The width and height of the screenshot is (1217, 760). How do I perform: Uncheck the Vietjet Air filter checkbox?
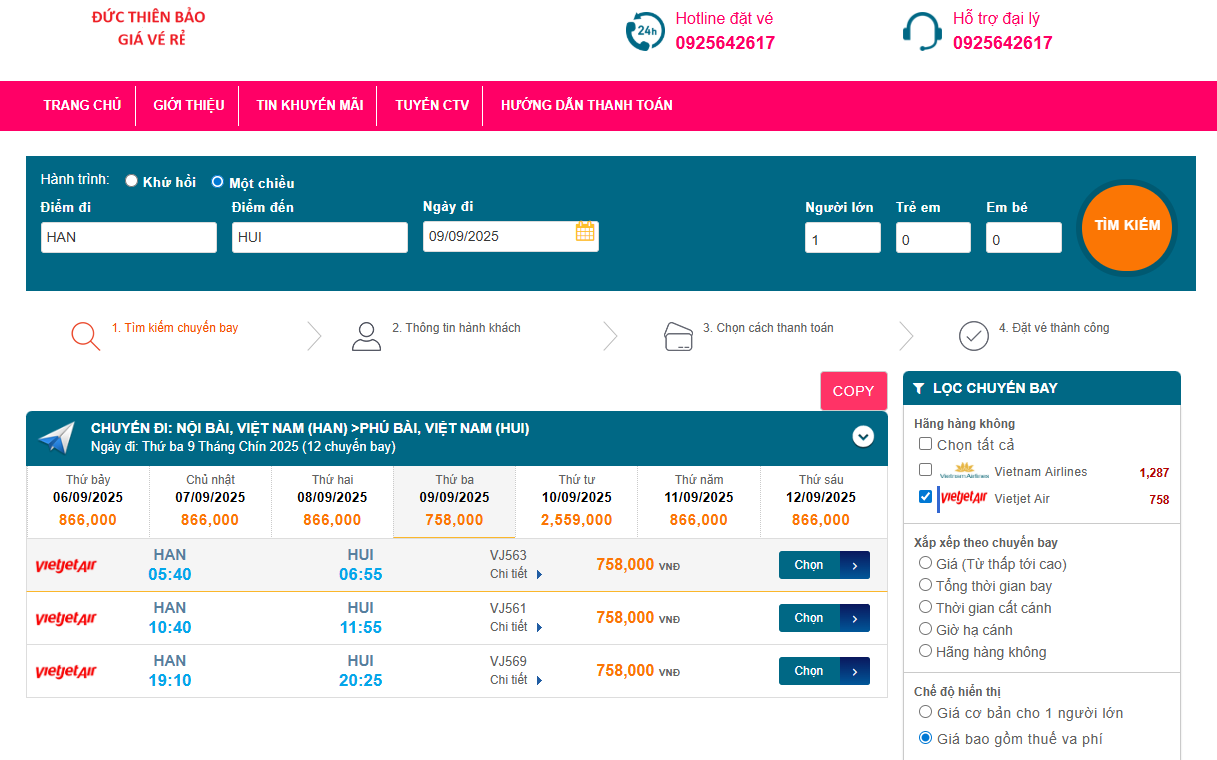tap(925, 497)
